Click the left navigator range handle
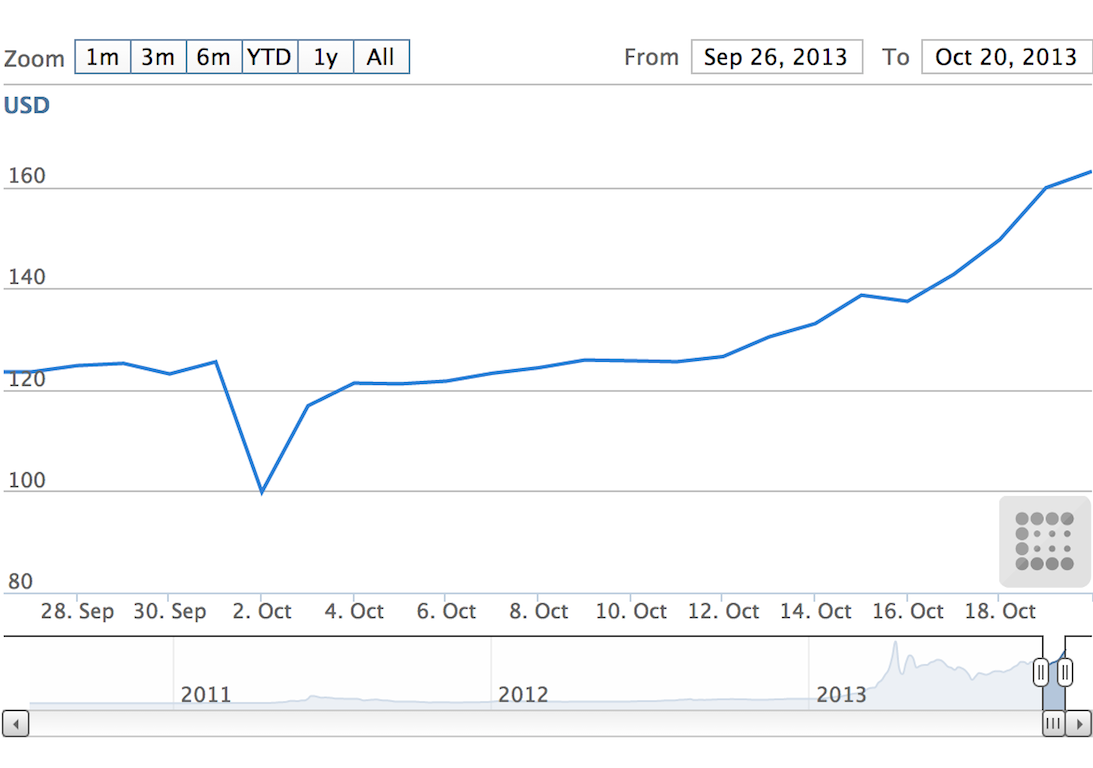Viewport: 1093px width, 768px height. point(1041,673)
